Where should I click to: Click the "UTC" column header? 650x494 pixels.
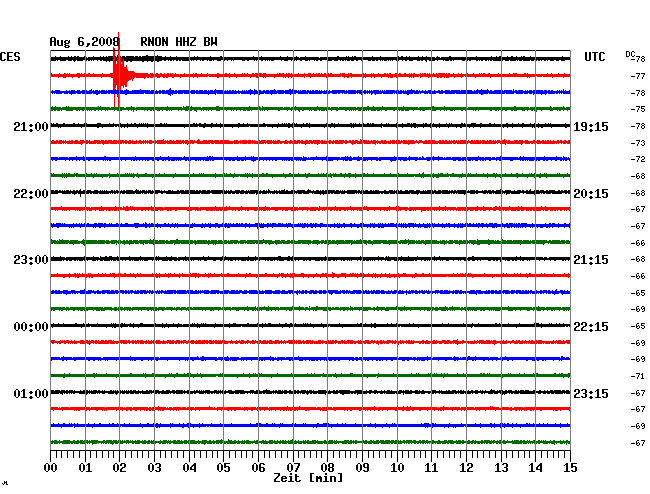(x=594, y=57)
